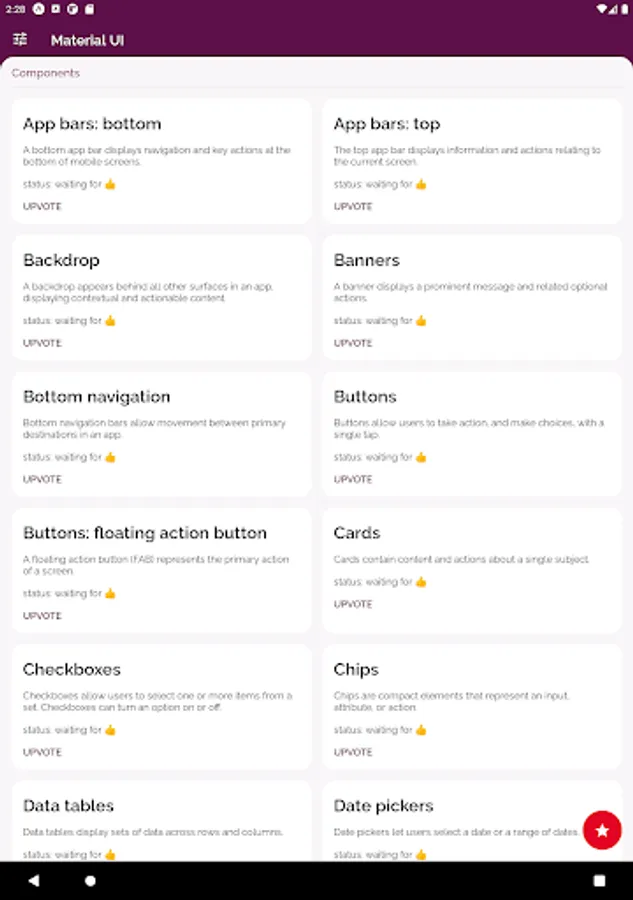Open the Date pickers card title
The image size is (633, 900).
(x=384, y=806)
